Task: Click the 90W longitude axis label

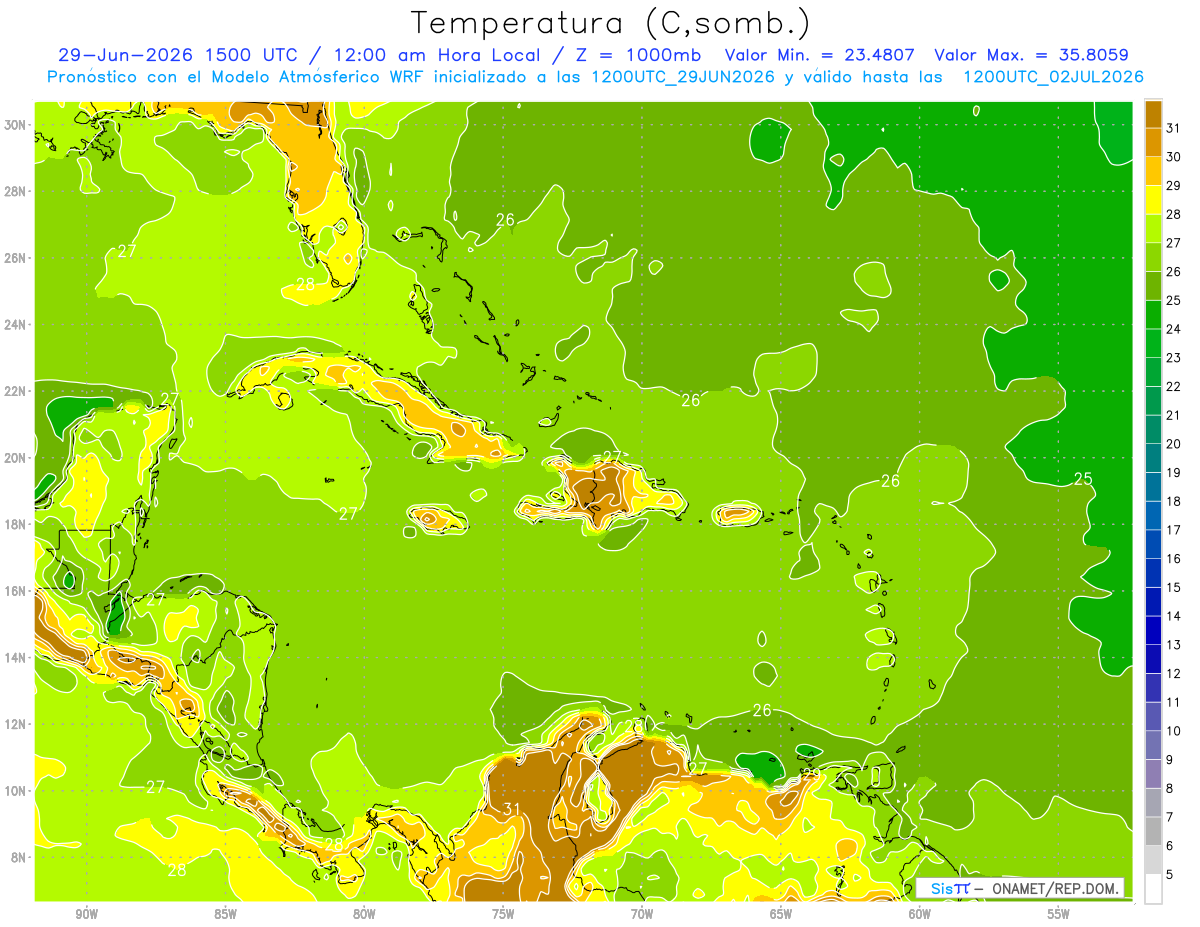Action: coord(87,914)
